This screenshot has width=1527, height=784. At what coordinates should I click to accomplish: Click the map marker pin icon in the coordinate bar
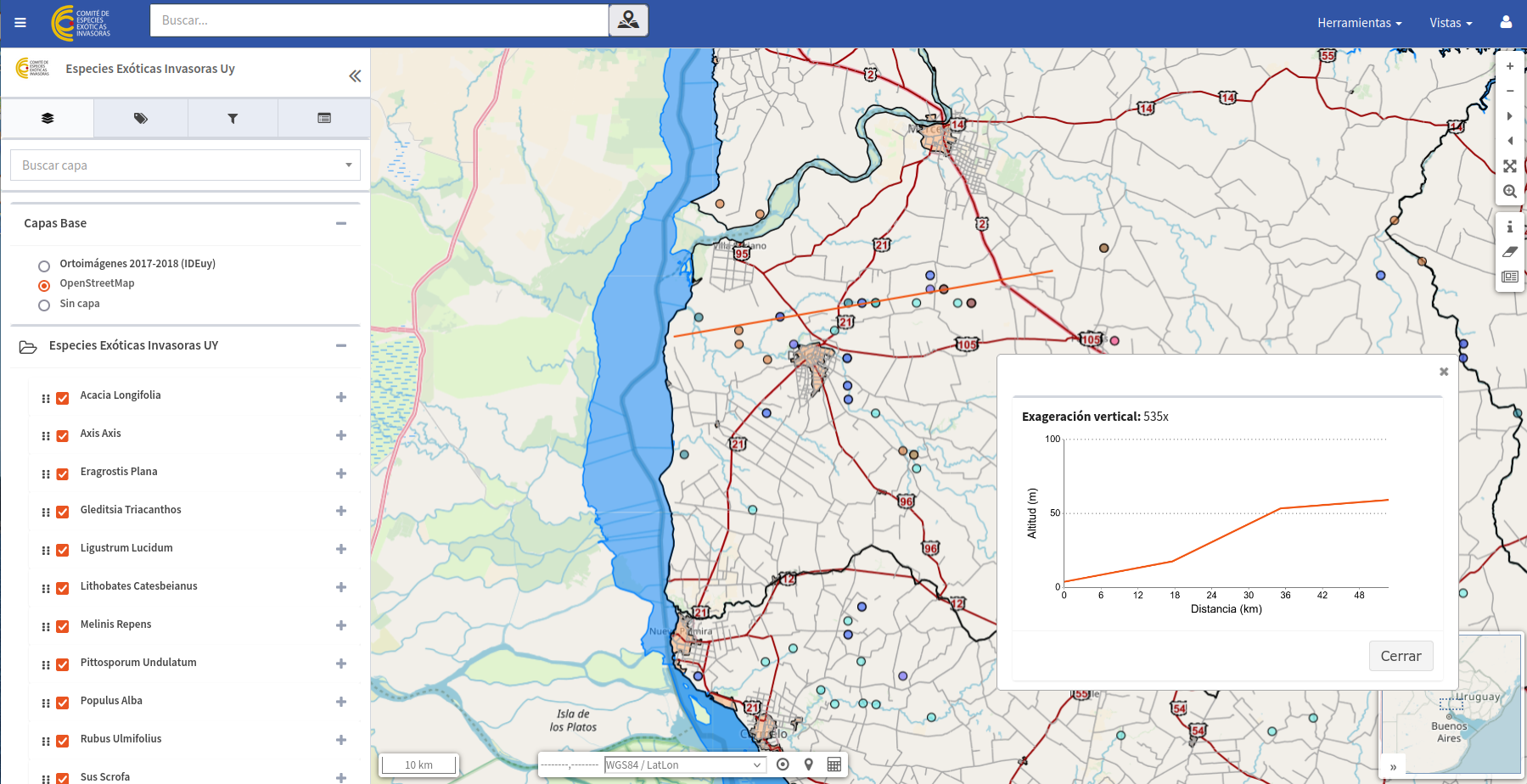(808, 764)
